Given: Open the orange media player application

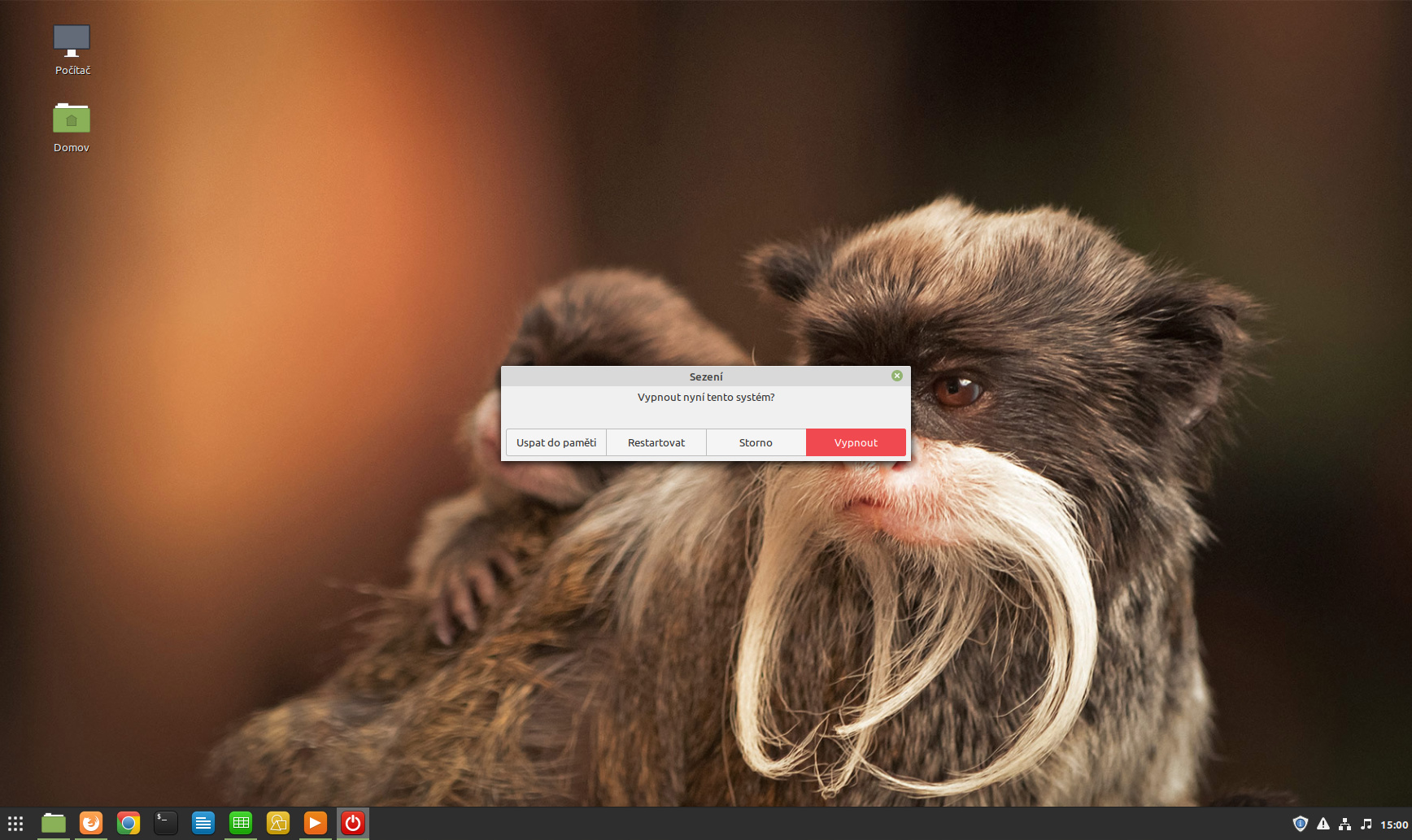Looking at the screenshot, I should (x=316, y=824).
